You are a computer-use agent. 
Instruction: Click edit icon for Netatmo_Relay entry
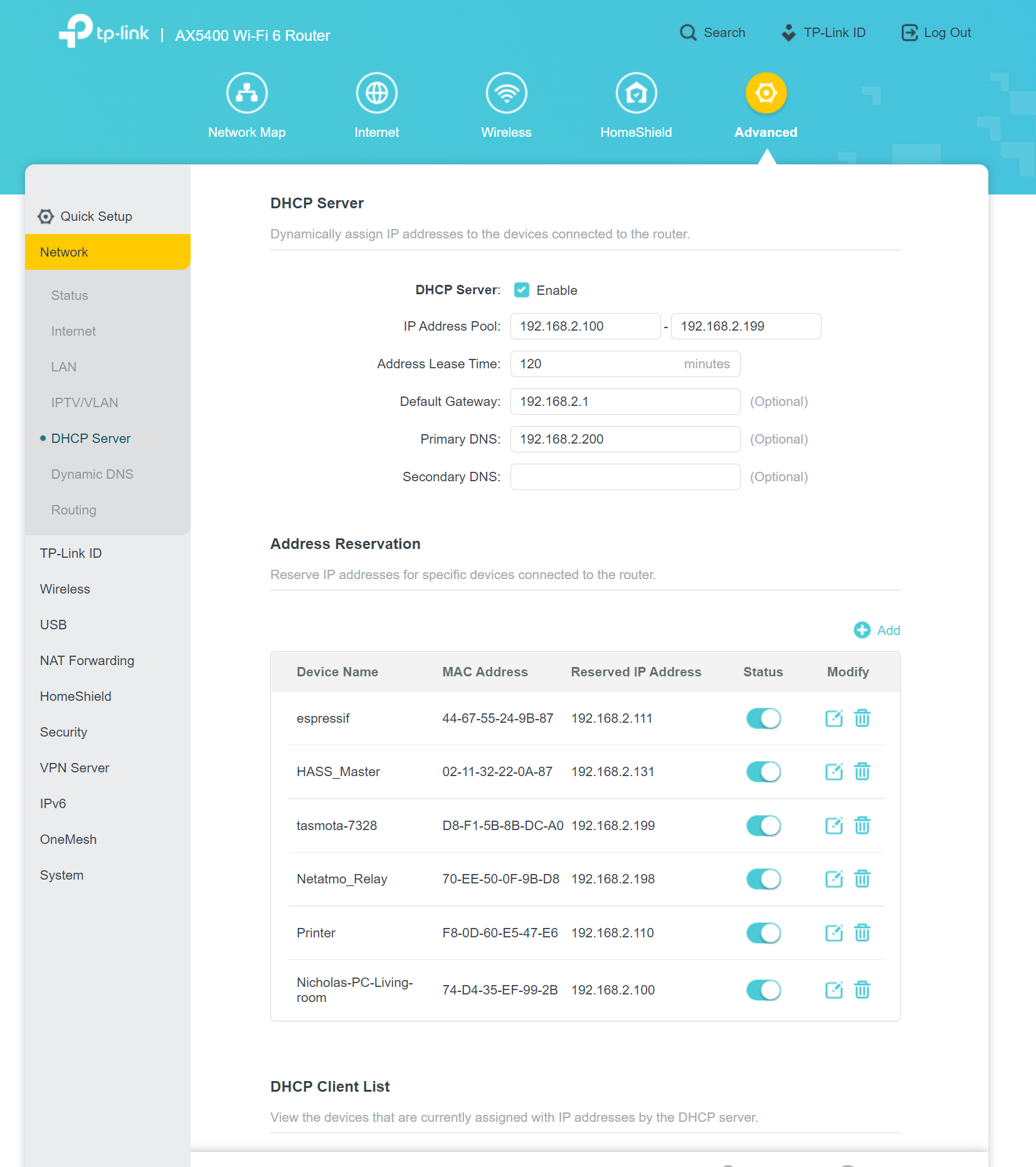[833, 879]
